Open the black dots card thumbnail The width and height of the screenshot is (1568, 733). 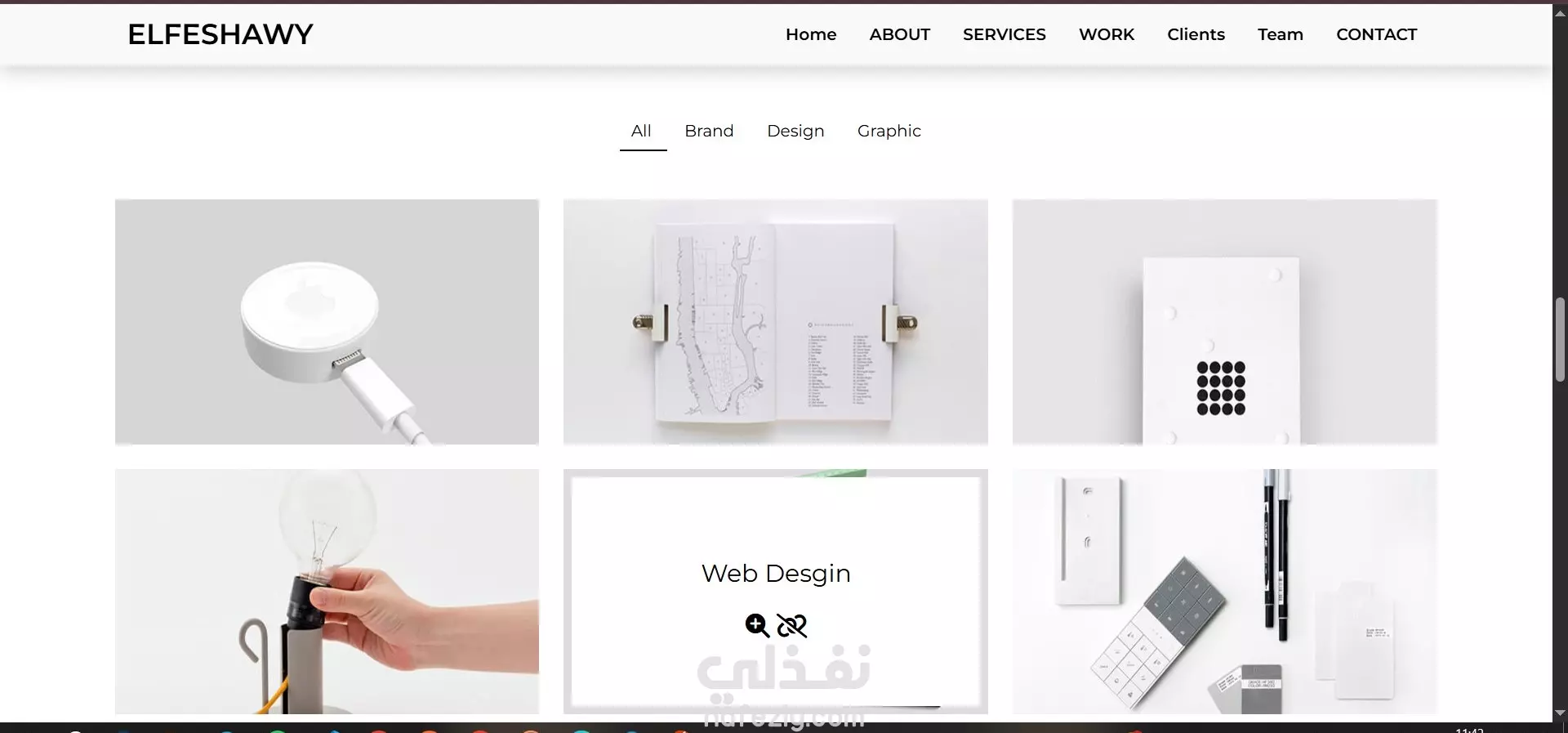[x=1225, y=322]
